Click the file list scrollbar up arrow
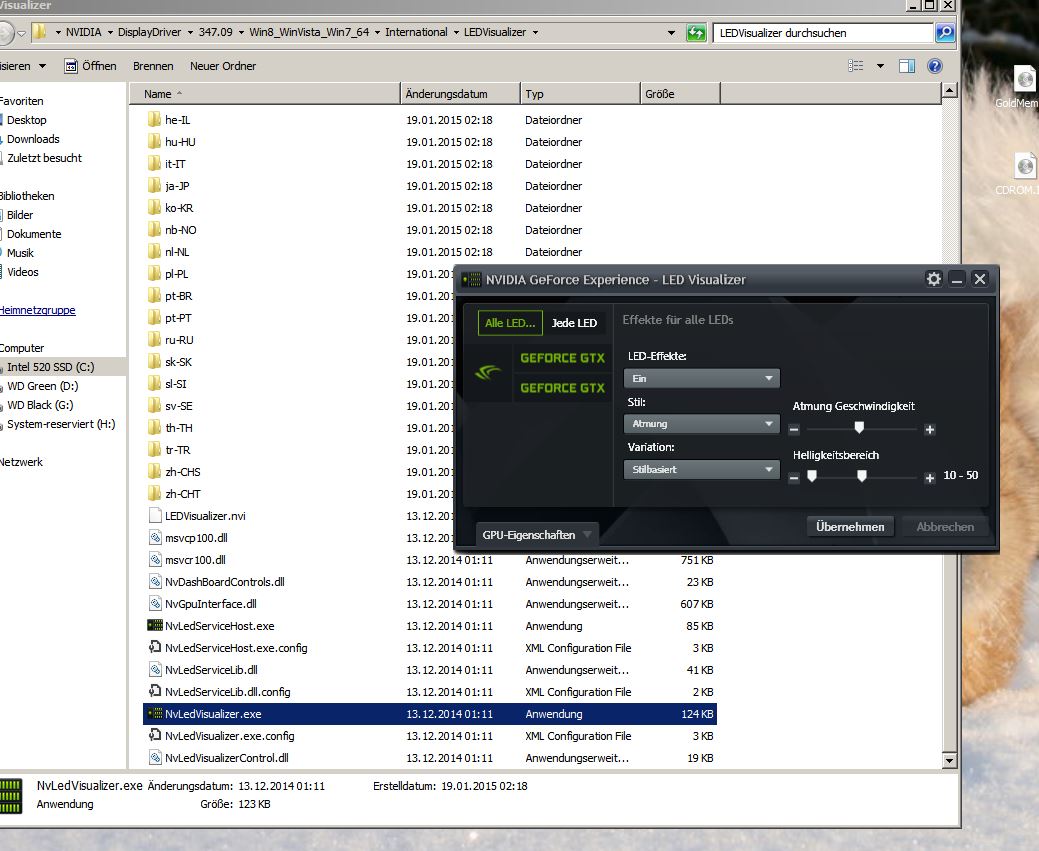 949,90
